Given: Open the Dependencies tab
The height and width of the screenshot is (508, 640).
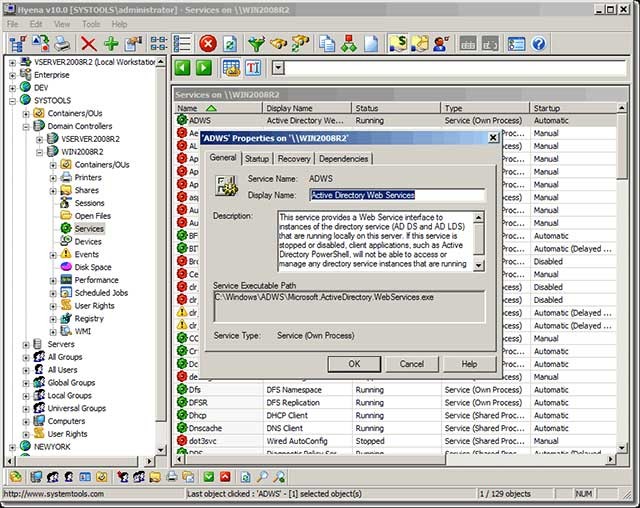Looking at the screenshot, I should [343, 158].
